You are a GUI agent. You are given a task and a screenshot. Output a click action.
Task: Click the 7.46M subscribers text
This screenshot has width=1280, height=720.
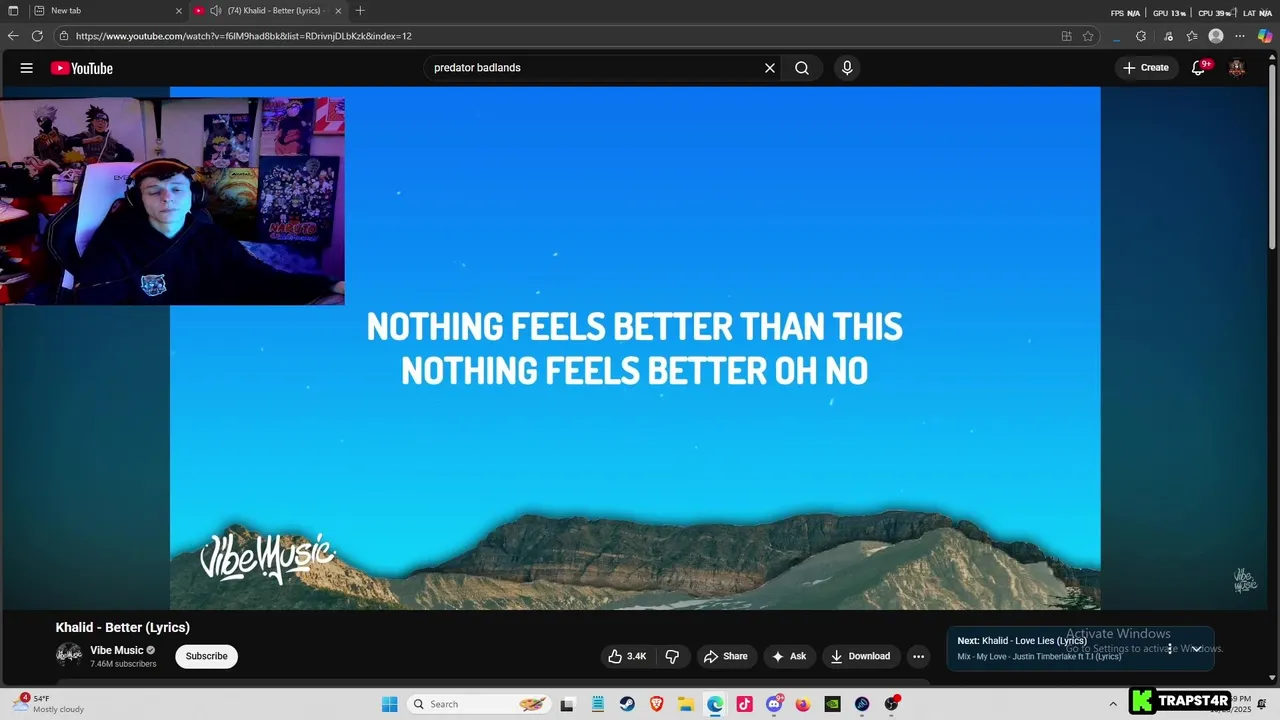(123, 664)
